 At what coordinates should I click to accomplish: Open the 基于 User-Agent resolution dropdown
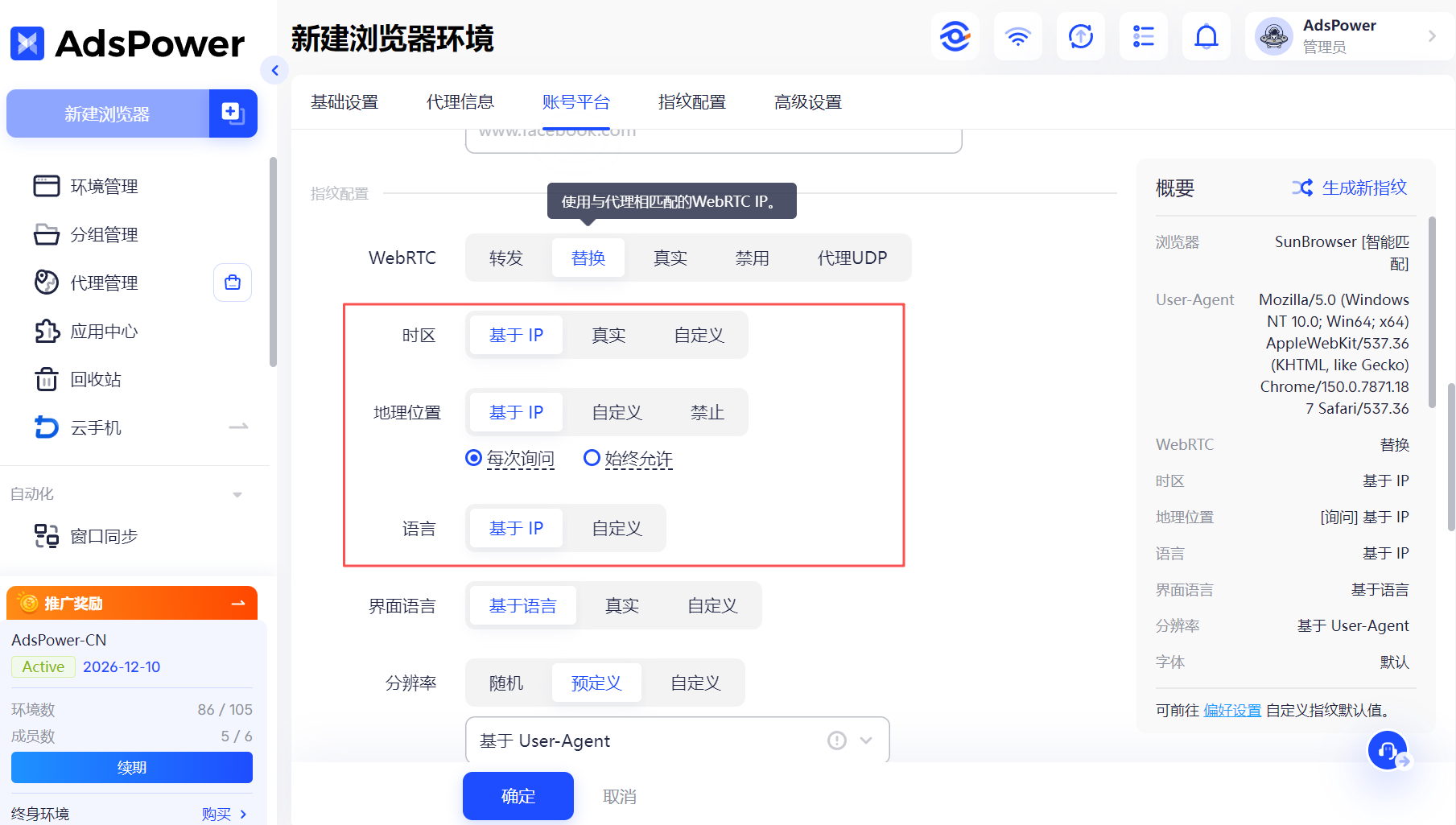tap(678, 740)
